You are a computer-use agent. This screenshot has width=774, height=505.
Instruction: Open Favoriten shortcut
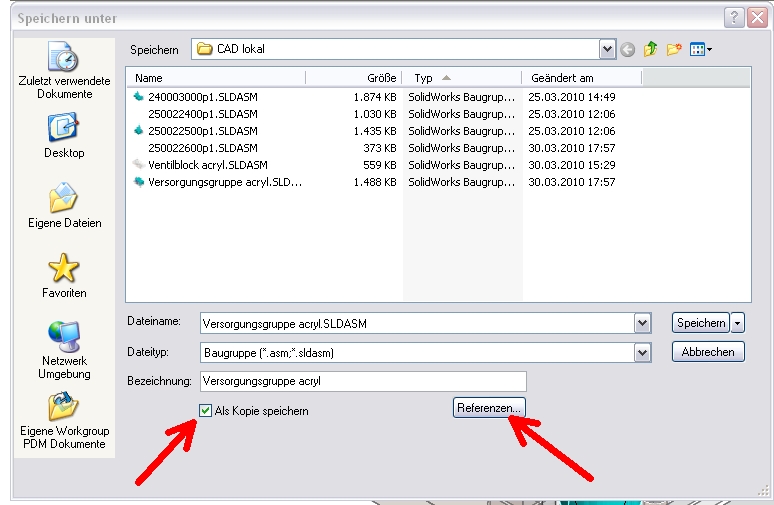point(64,275)
